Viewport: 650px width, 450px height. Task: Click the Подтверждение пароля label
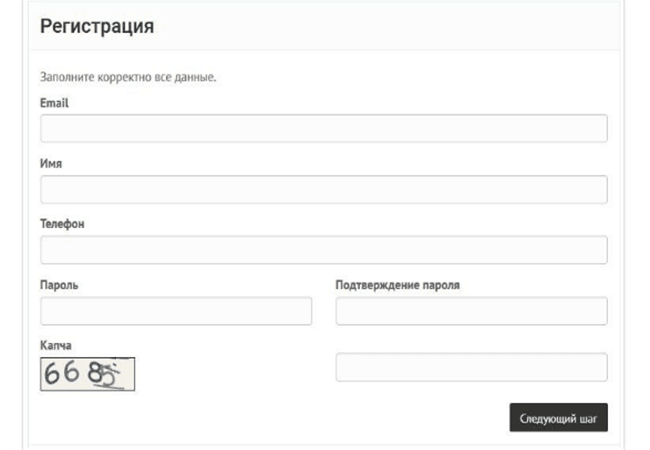click(398, 285)
